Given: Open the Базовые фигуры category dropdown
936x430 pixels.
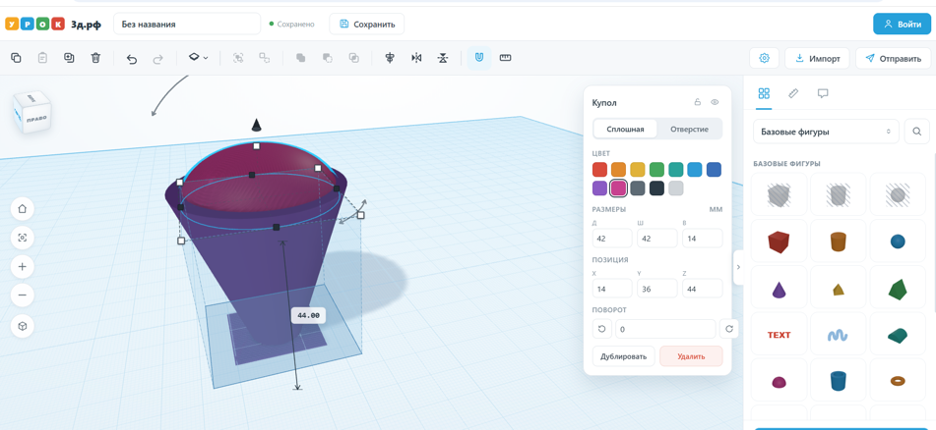Looking at the screenshot, I should (826, 131).
